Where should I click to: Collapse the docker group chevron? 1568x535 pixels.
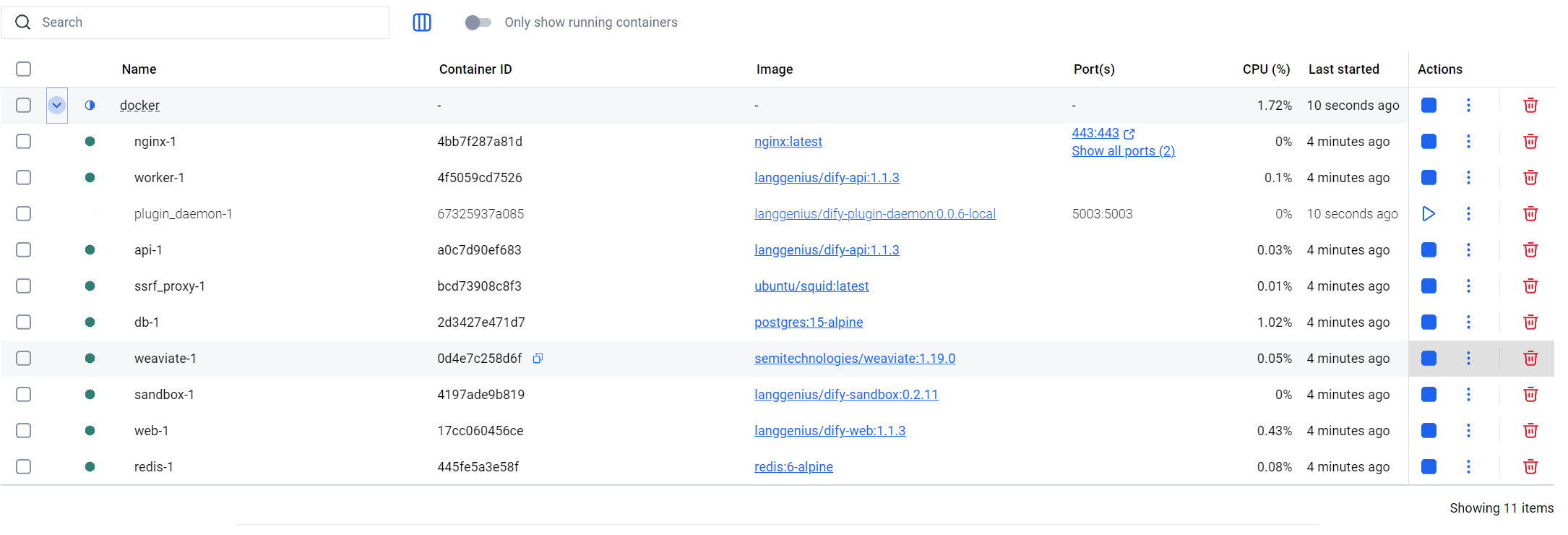point(57,106)
